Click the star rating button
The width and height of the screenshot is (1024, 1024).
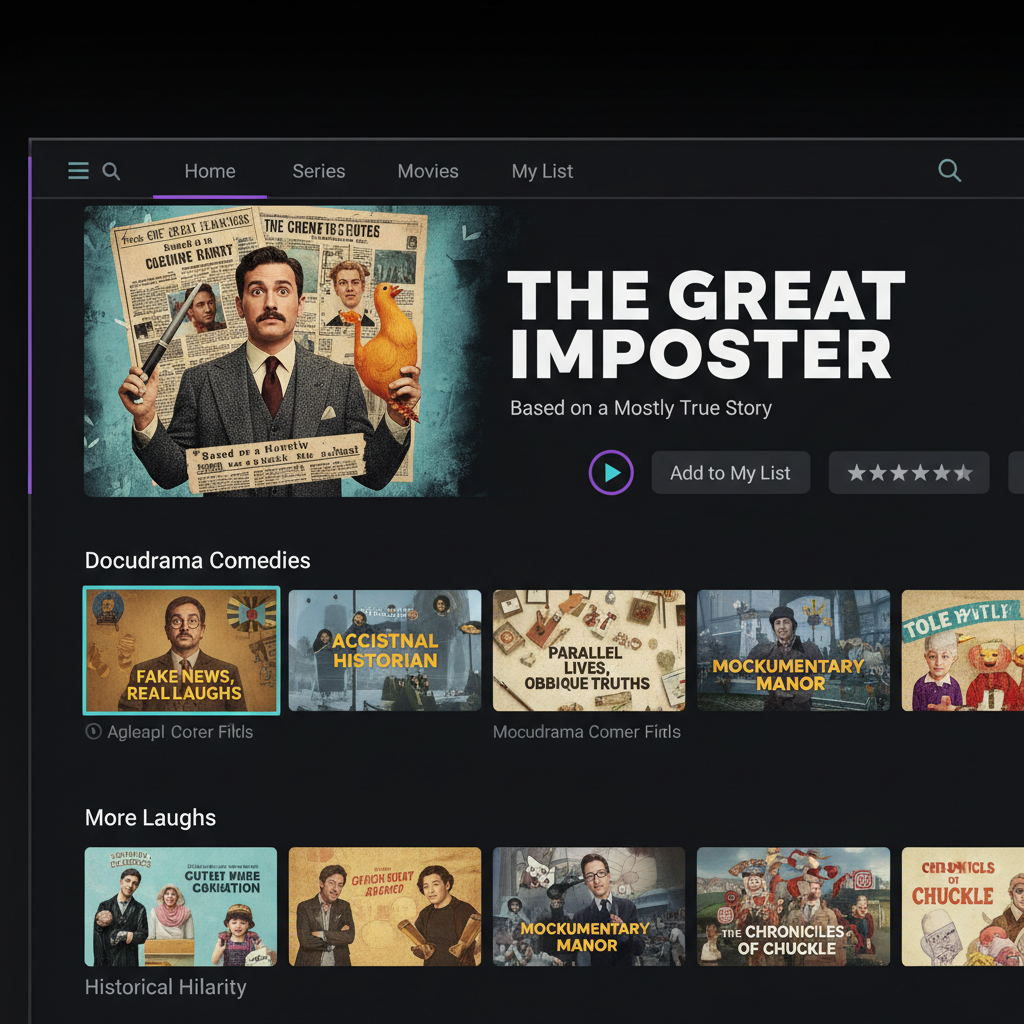[x=908, y=472]
